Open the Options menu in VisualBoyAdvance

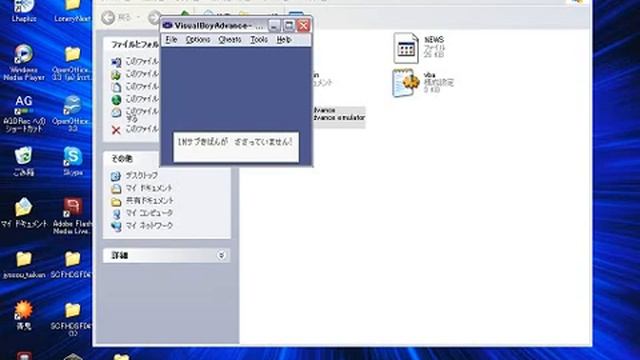pyautogui.click(x=198, y=40)
